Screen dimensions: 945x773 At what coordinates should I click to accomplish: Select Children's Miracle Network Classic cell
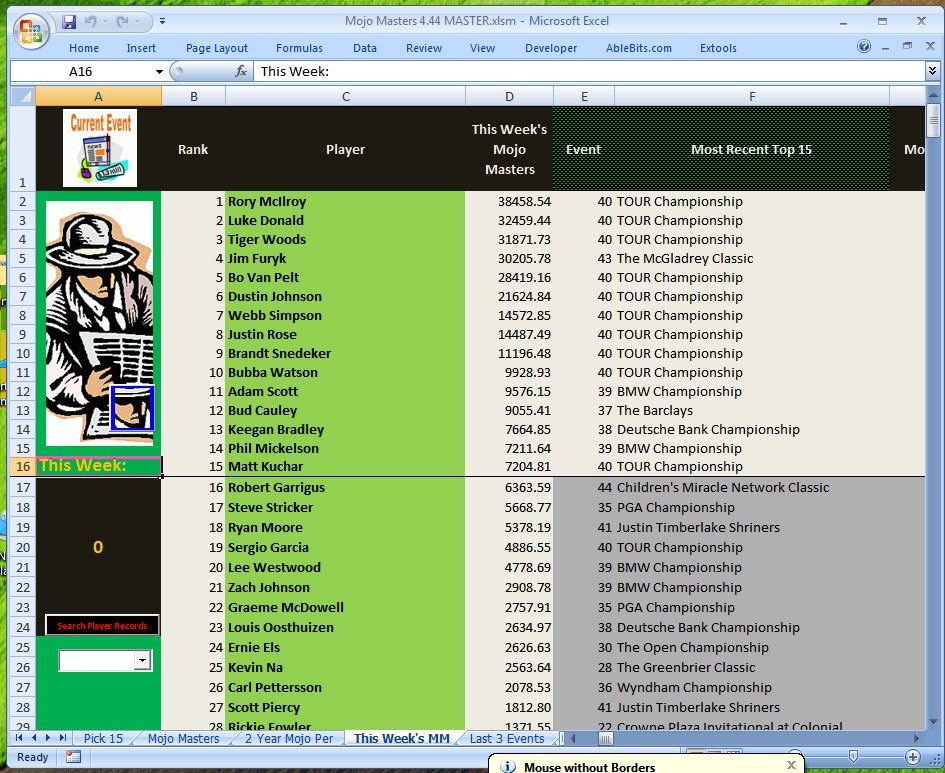click(x=752, y=487)
